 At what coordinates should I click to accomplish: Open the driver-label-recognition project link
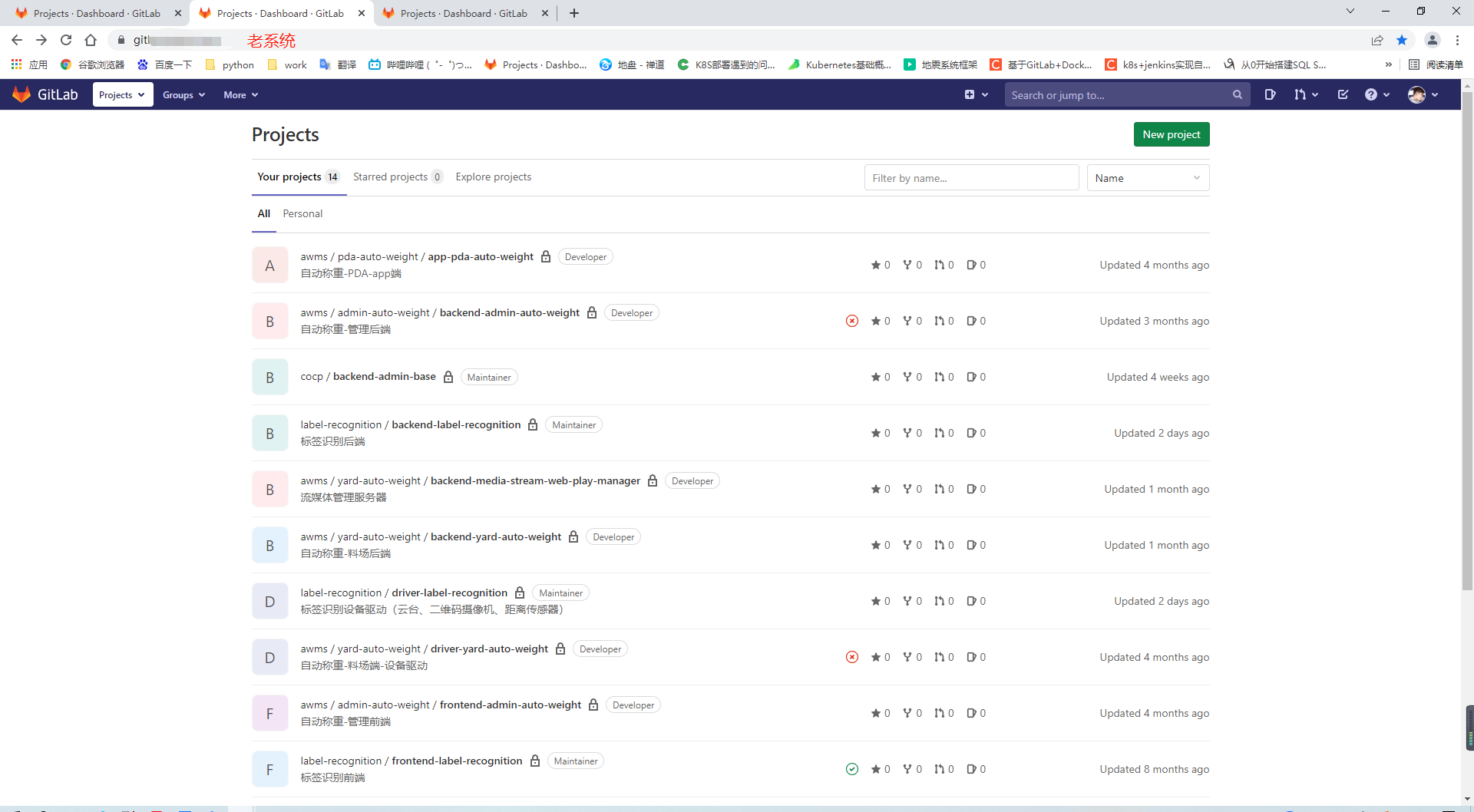tap(404, 592)
